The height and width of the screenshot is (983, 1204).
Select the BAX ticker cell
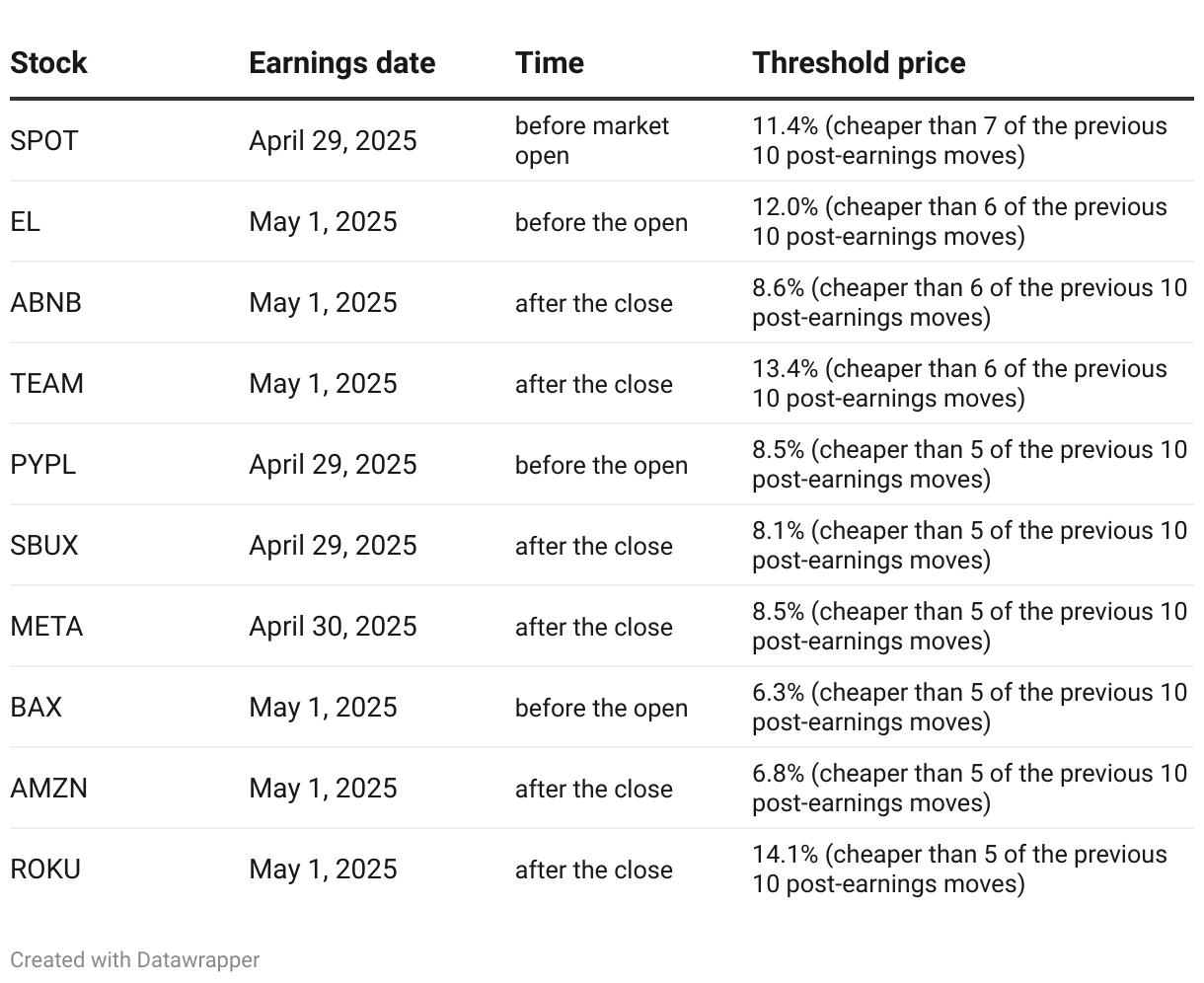(37, 708)
